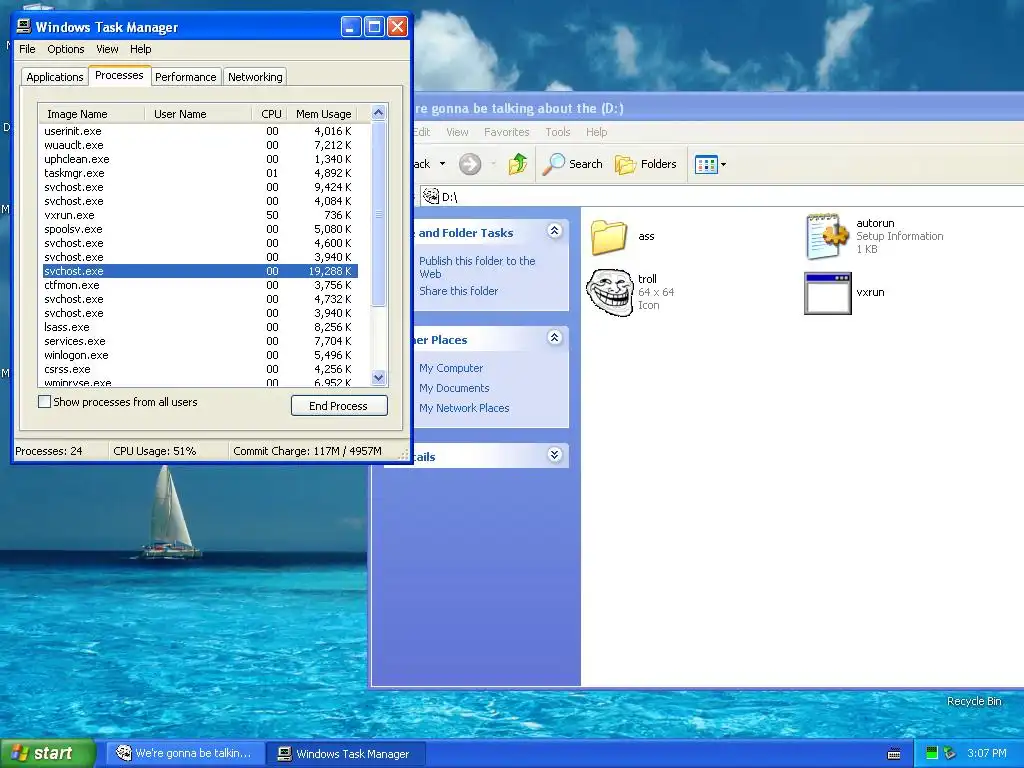Open My Computer link in Other Places

[x=451, y=368]
